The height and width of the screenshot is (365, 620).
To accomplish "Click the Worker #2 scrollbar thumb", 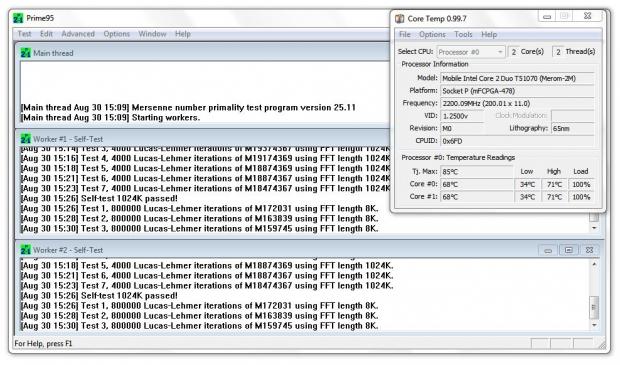I will 594,307.
